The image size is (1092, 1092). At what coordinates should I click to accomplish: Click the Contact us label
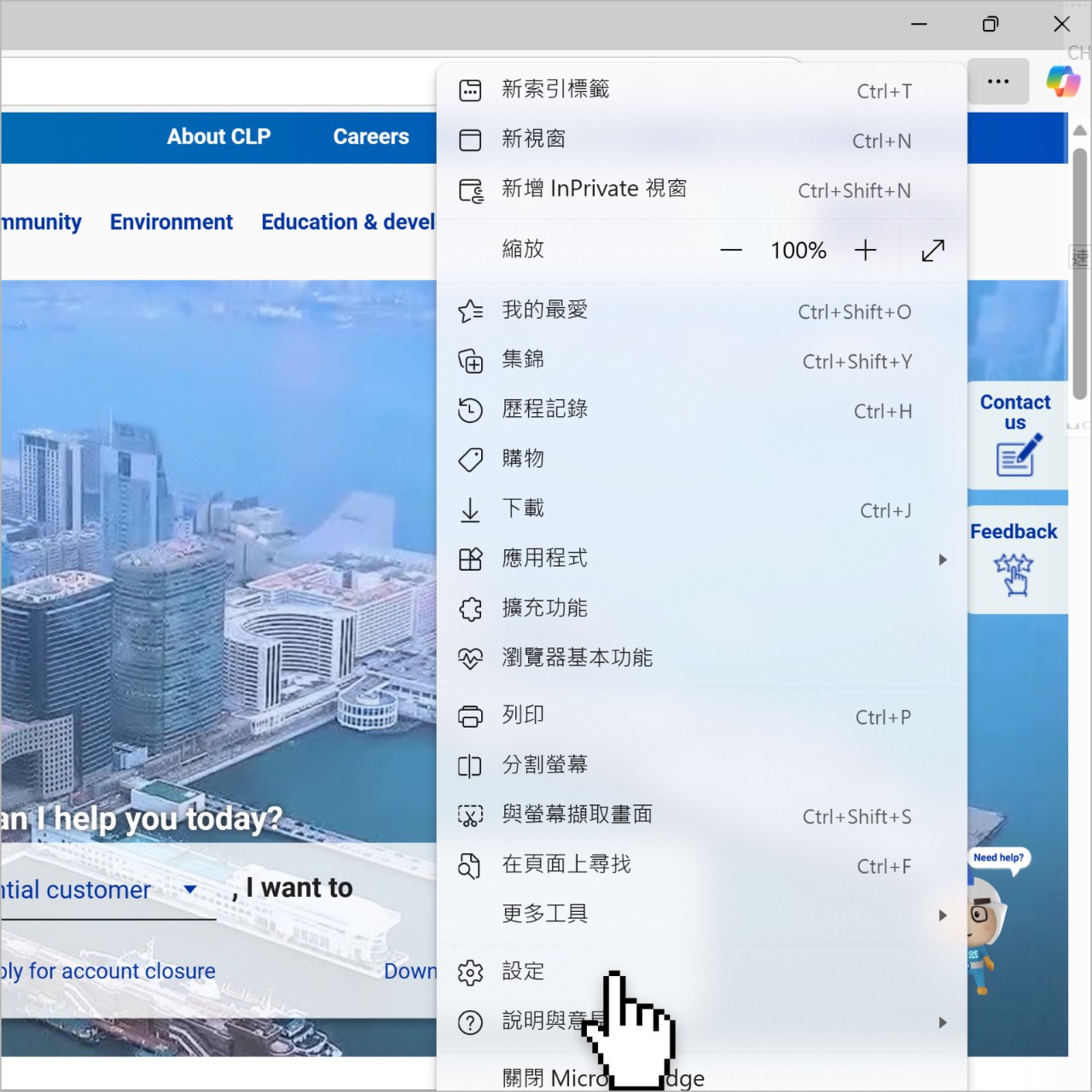coord(1015,412)
